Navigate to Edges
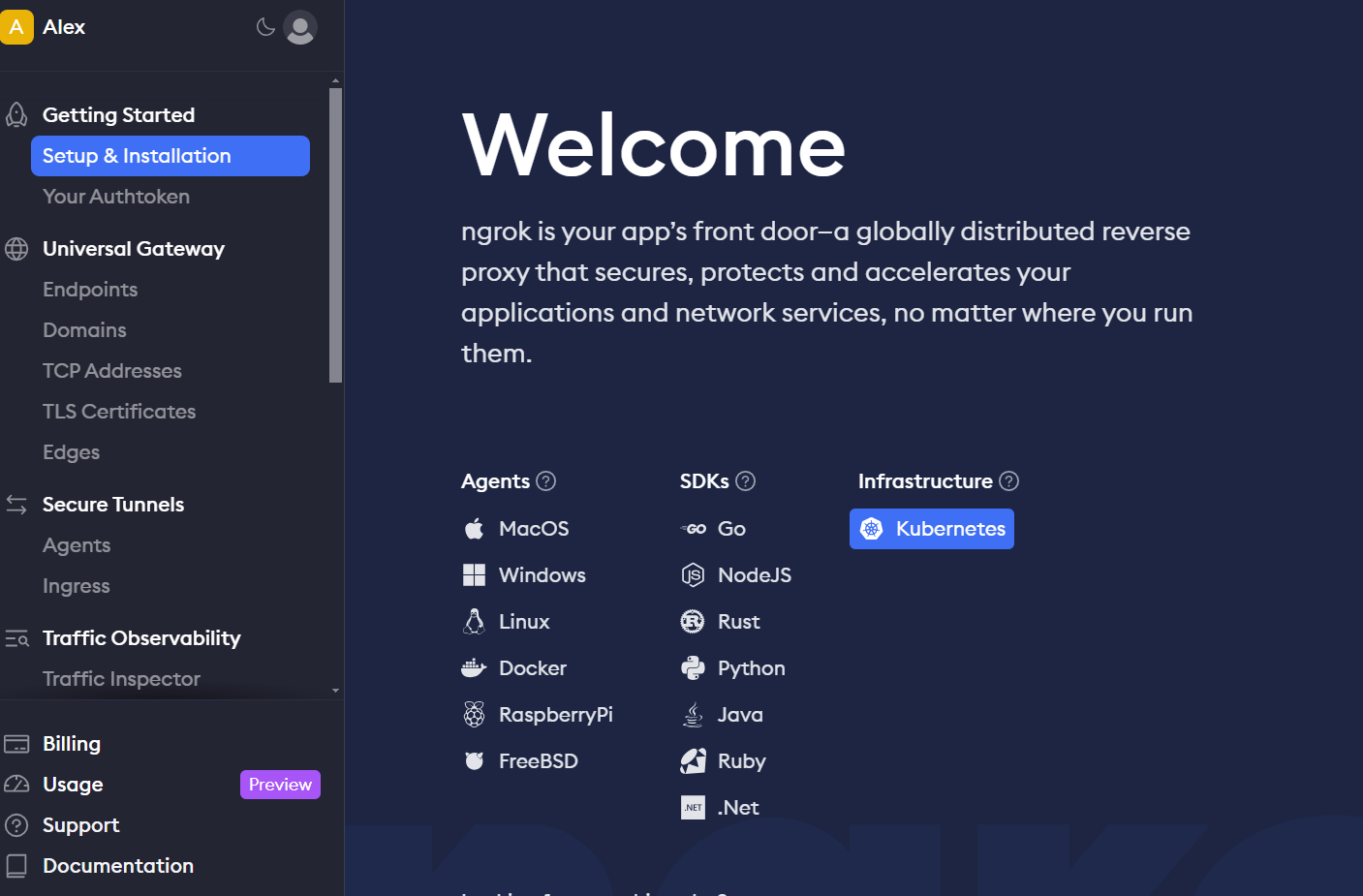 point(71,452)
